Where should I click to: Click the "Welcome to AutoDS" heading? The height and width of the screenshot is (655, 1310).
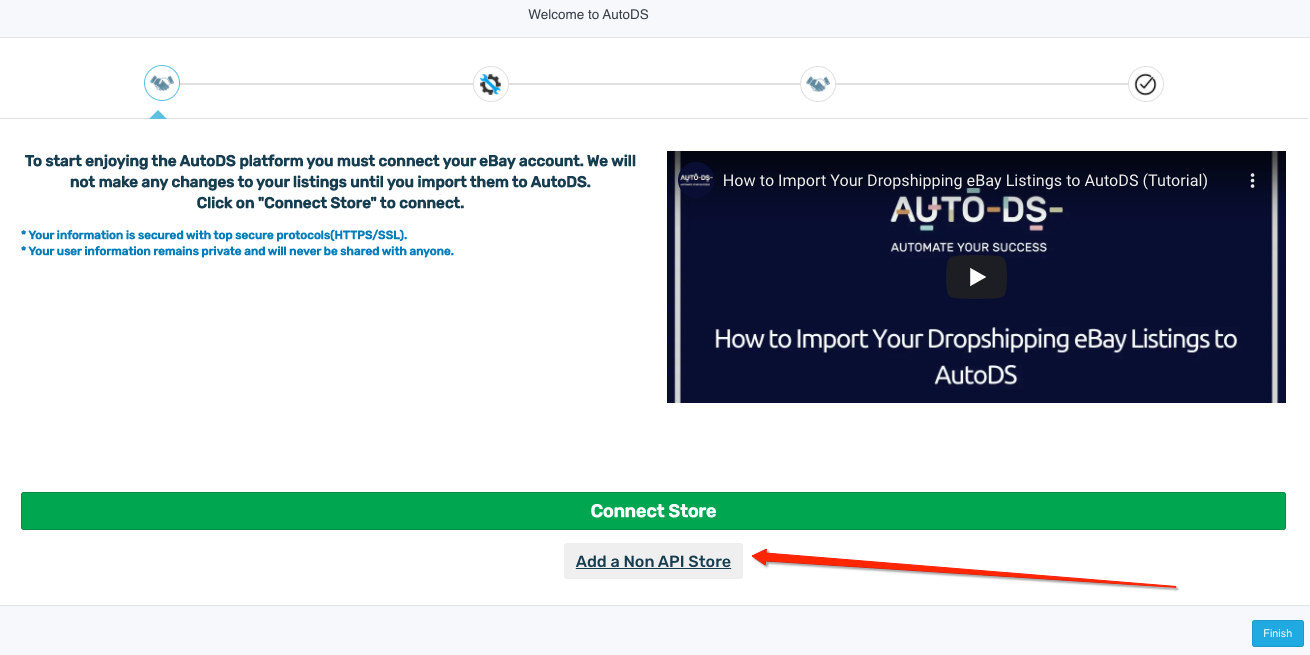click(x=589, y=15)
